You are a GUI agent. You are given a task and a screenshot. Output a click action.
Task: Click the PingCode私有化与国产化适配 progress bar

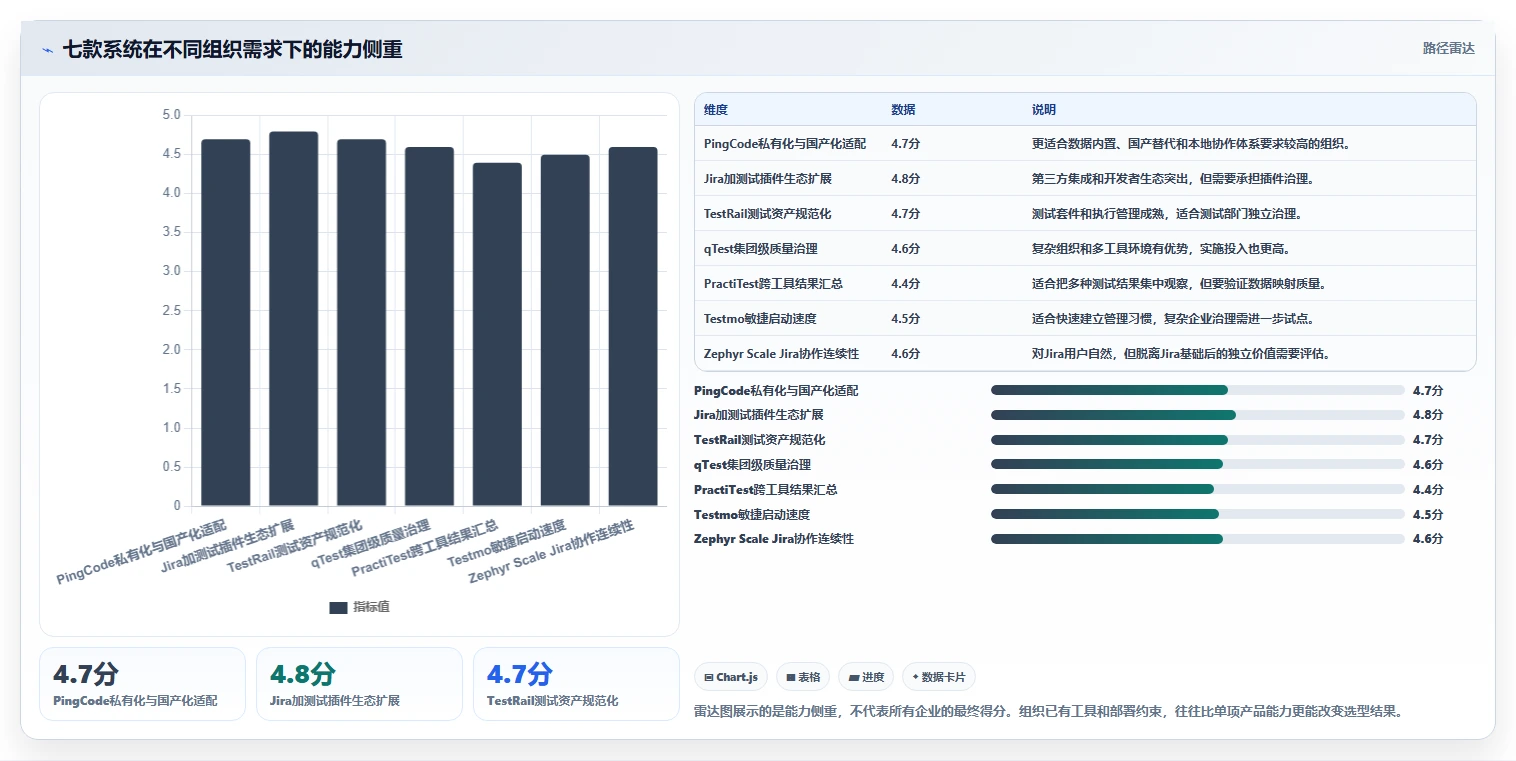1198,391
